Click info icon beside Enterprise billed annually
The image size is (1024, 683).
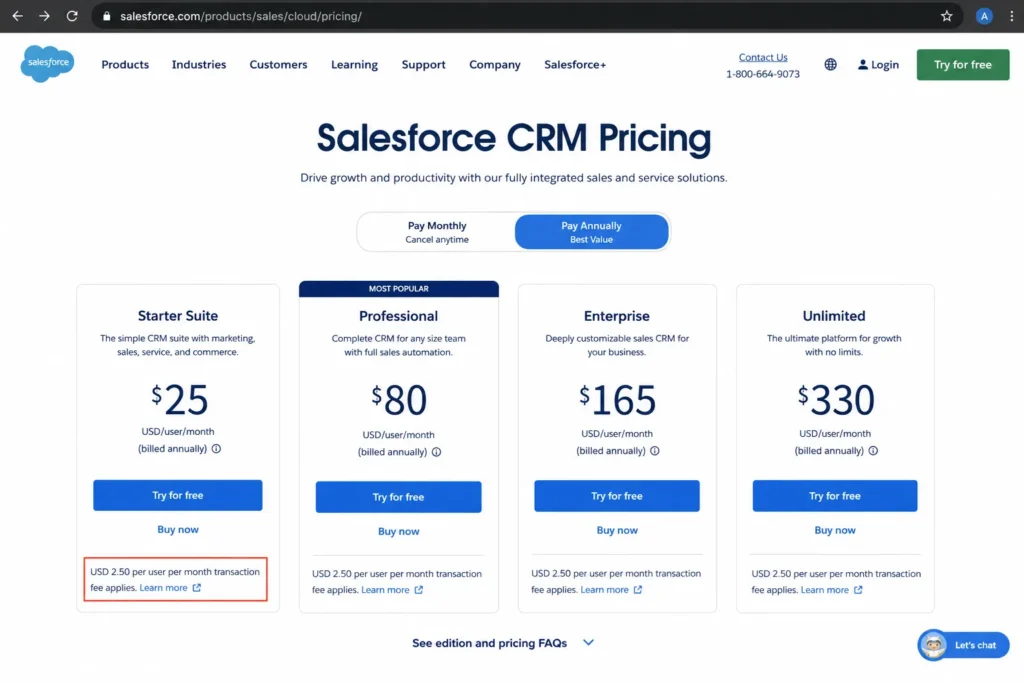pos(654,451)
